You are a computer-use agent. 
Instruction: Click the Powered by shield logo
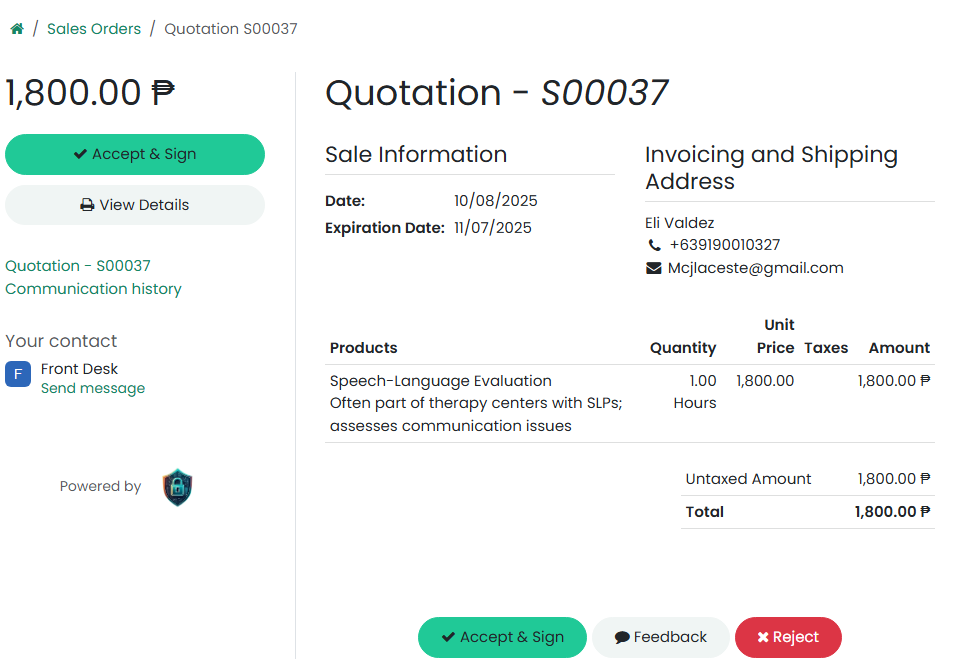pyautogui.click(x=177, y=487)
